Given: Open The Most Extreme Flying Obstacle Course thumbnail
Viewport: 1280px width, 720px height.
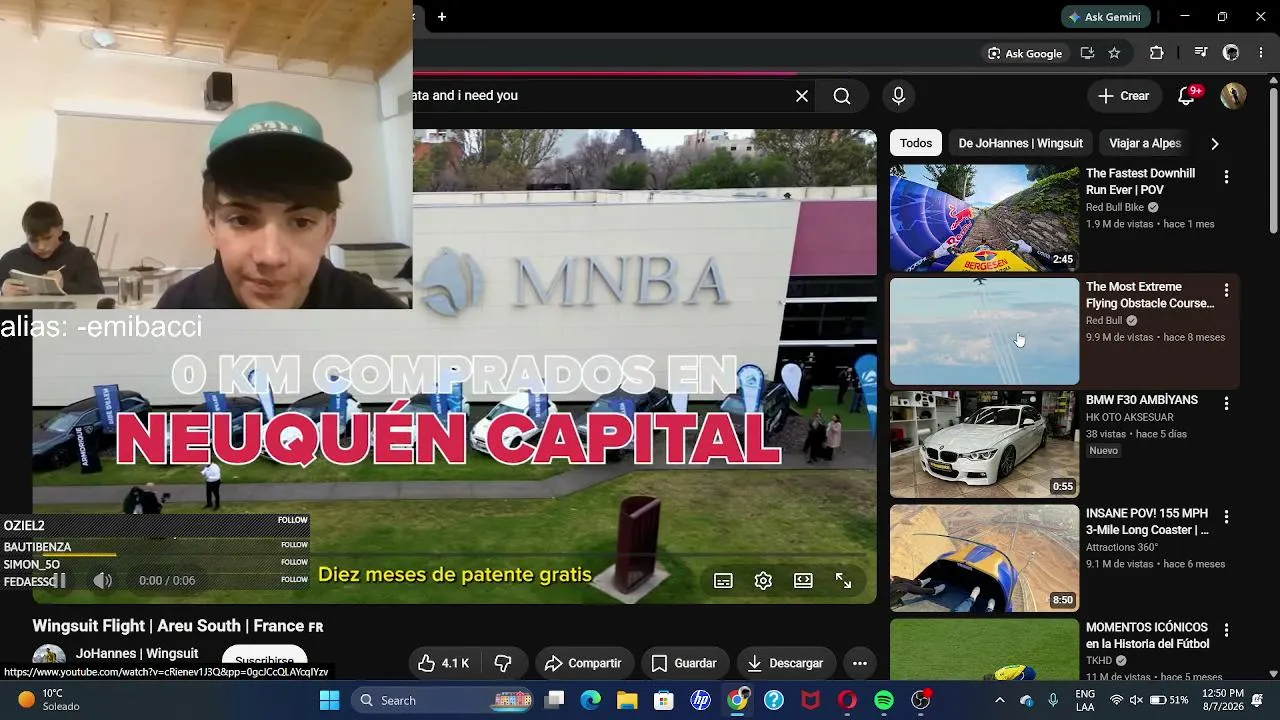Looking at the screenshot, I should coord(985,331).
